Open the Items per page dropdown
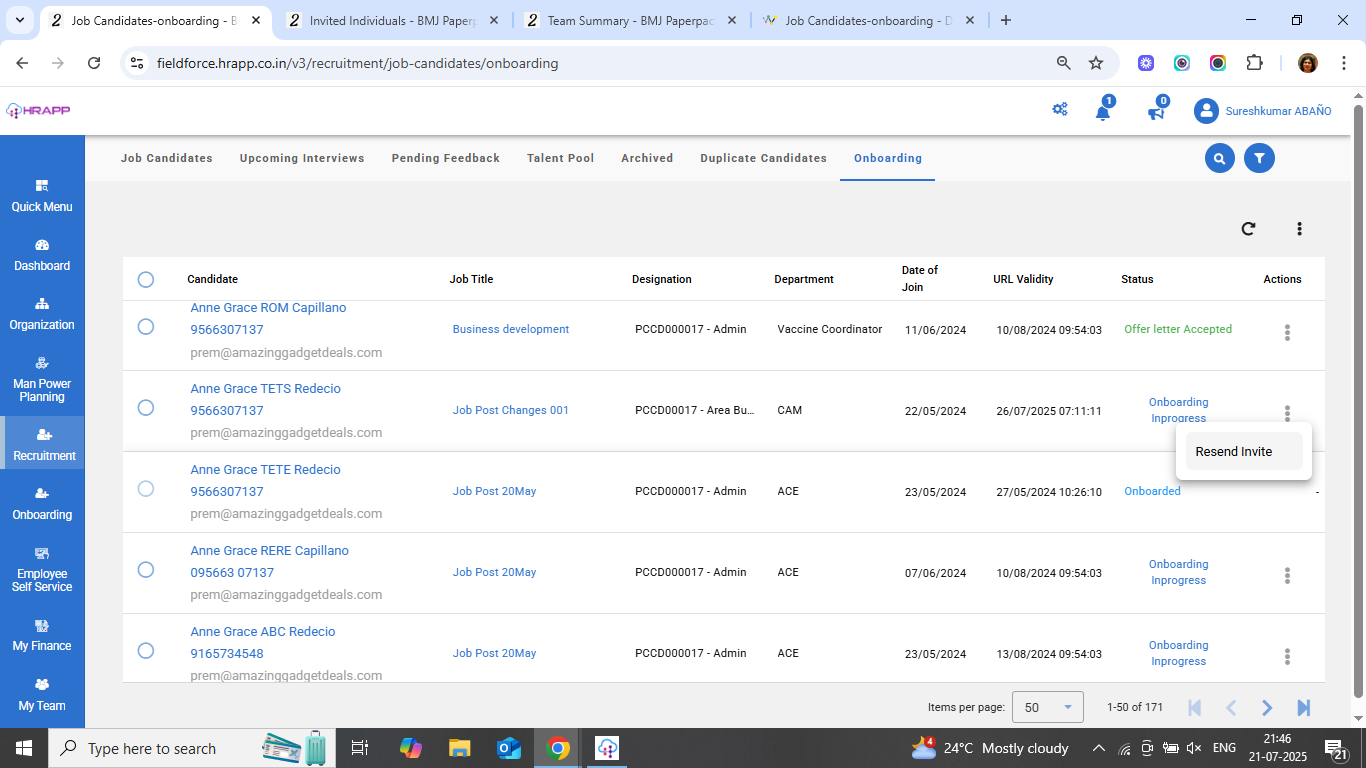Screen dimensions: 1366x768 coord(1047,707)
